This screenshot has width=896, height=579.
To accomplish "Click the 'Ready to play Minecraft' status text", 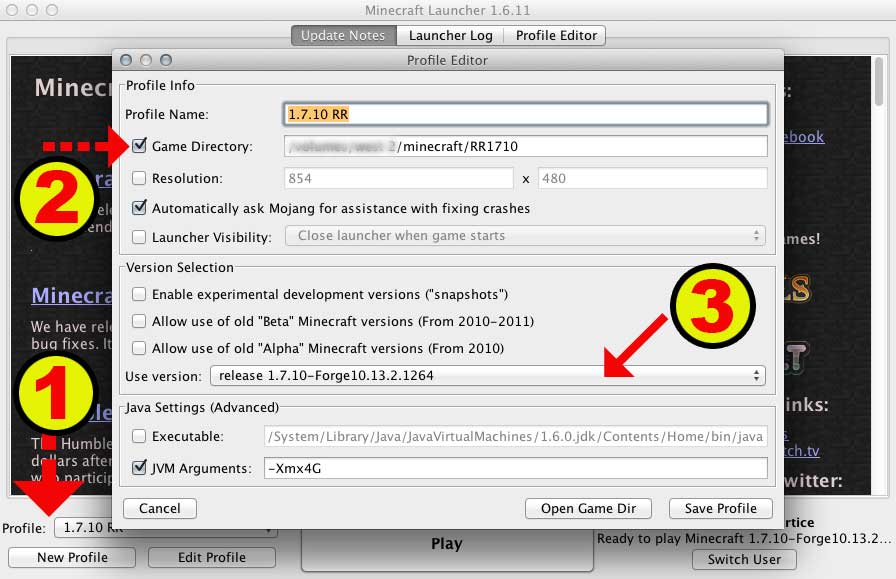I will 743,538.
